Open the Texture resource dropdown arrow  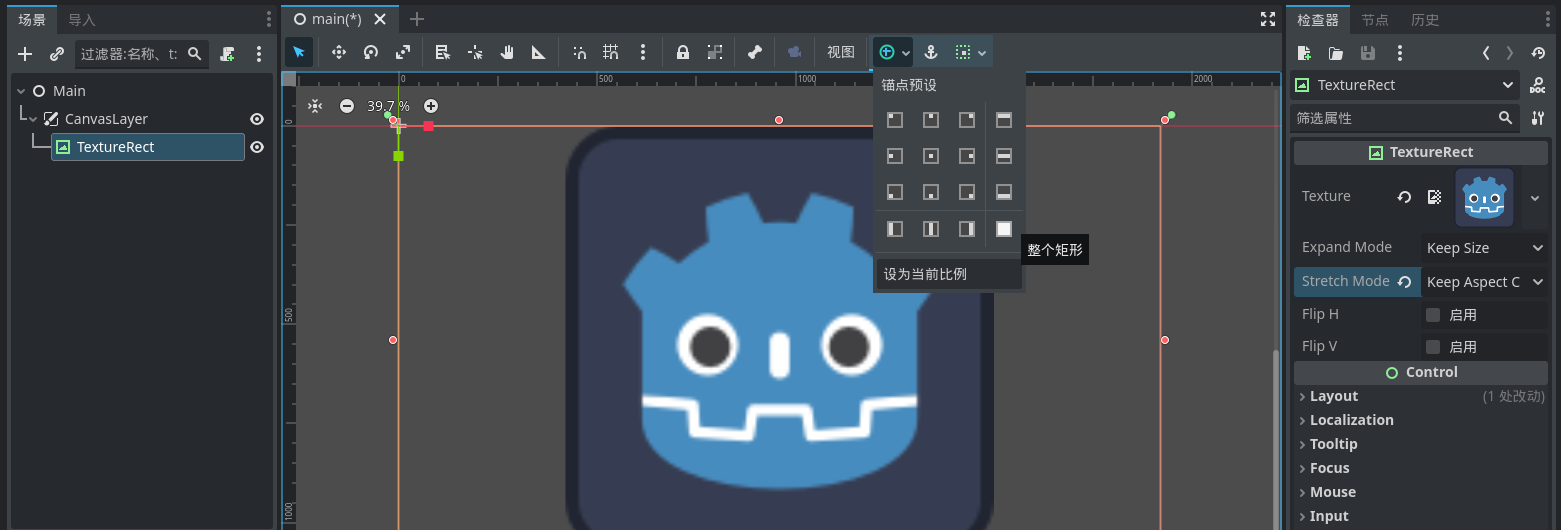[x=1535, y=197]
